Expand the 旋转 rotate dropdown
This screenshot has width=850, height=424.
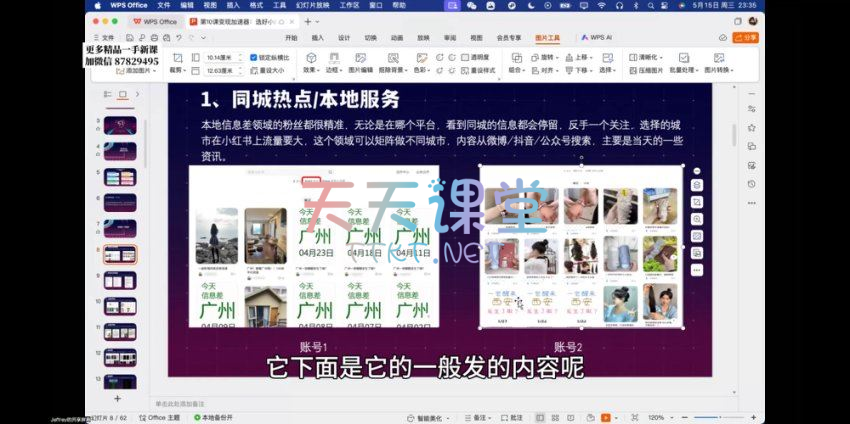pos(547,58)
